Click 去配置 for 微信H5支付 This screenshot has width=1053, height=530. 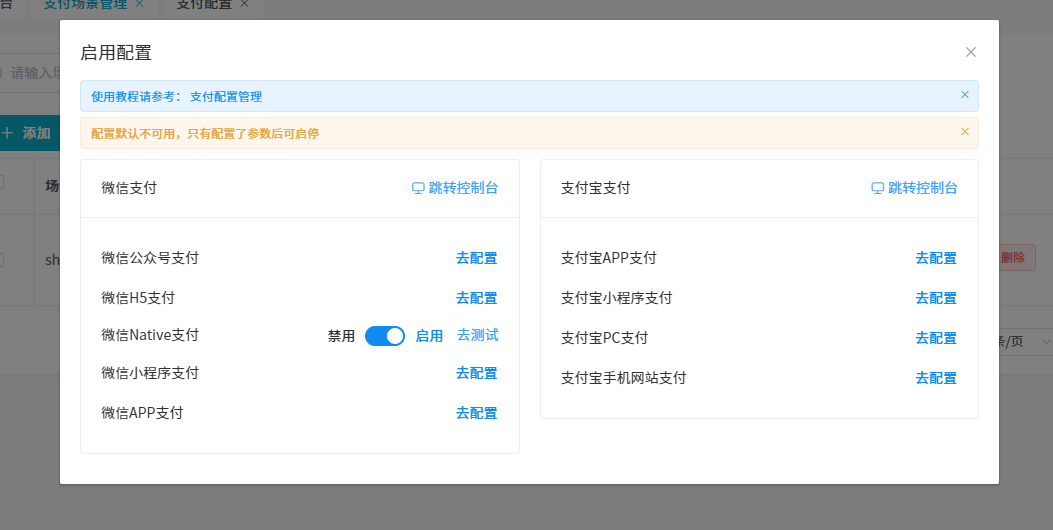tap(477, 298)
